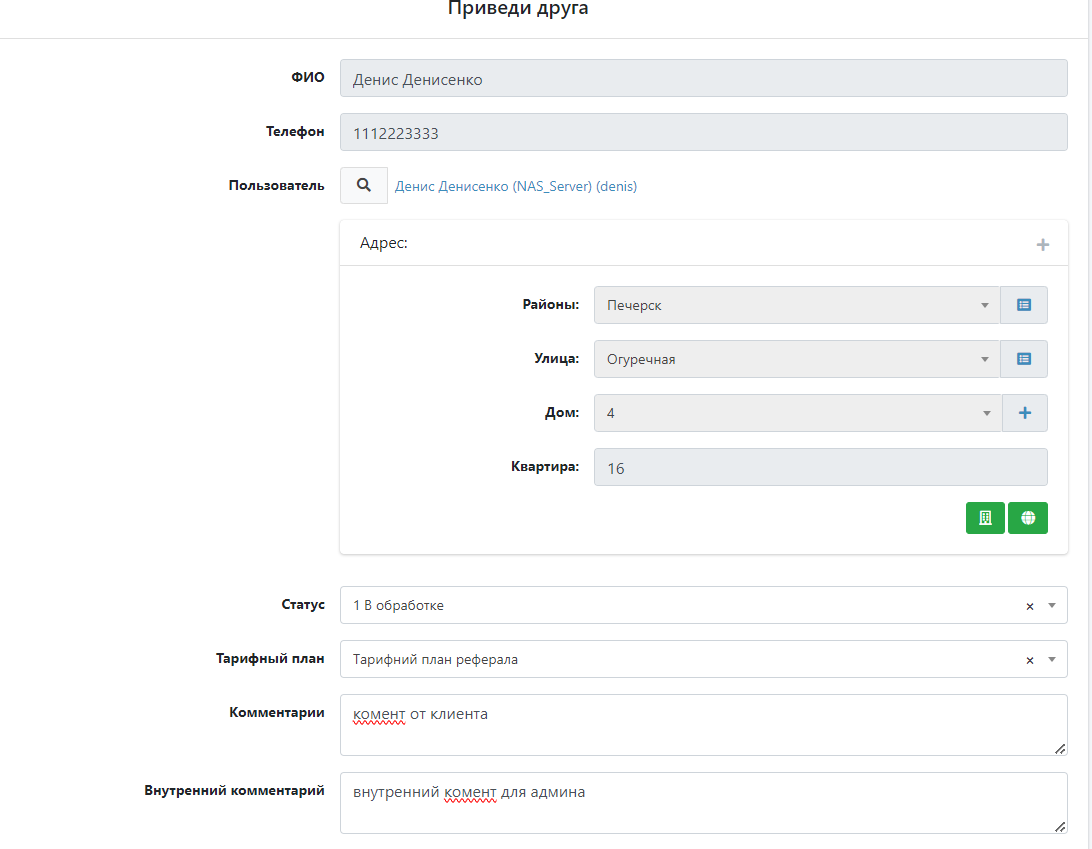Expand the Тарифный план dropdown

tap(680, 659)
